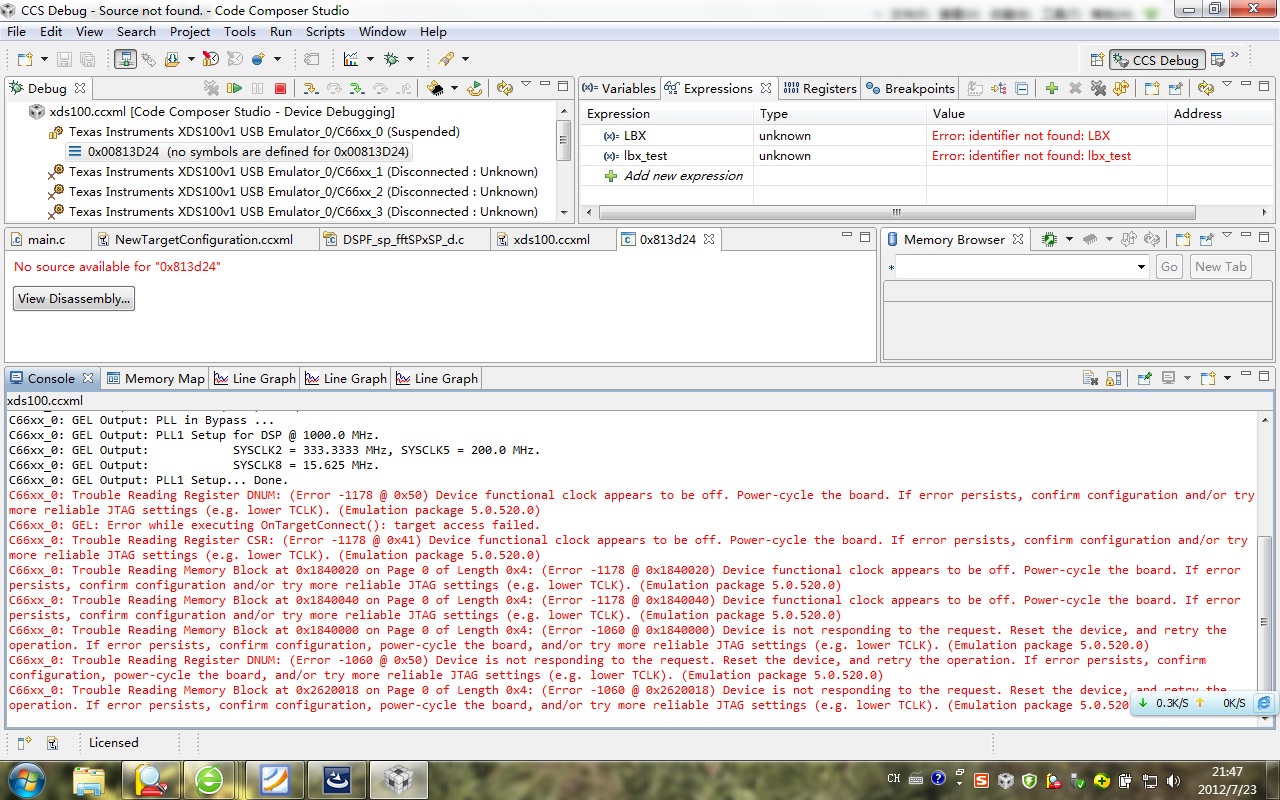Close the Console view tab
The height and width of the screenshot is (800, 1280).
tap(88, 378)
